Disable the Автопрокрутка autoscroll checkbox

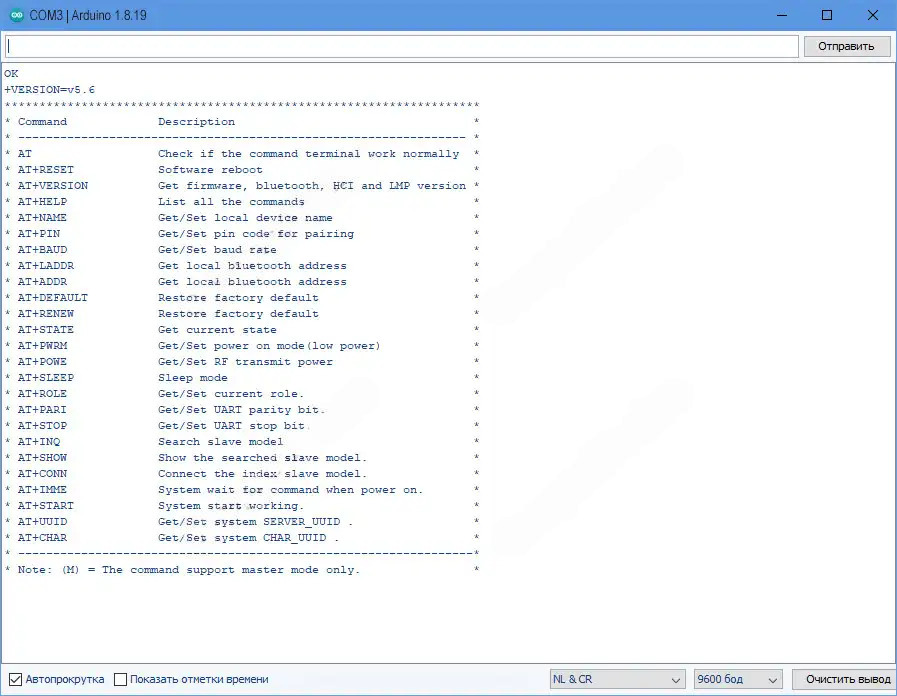(x=15, y=679)
